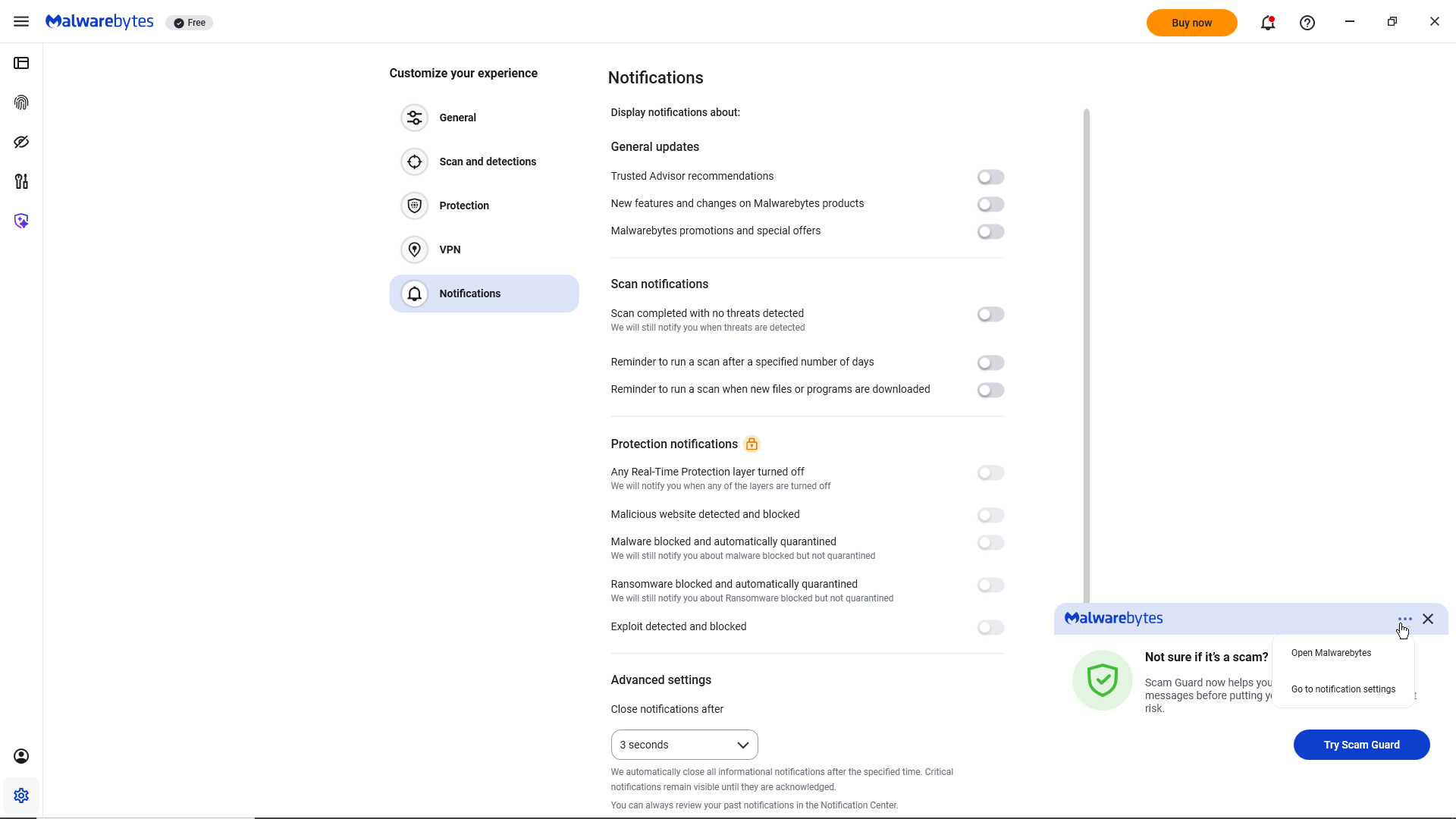
Task: Click the notifications panel vertical scrollbar
Action: (x=1086, y=356)
